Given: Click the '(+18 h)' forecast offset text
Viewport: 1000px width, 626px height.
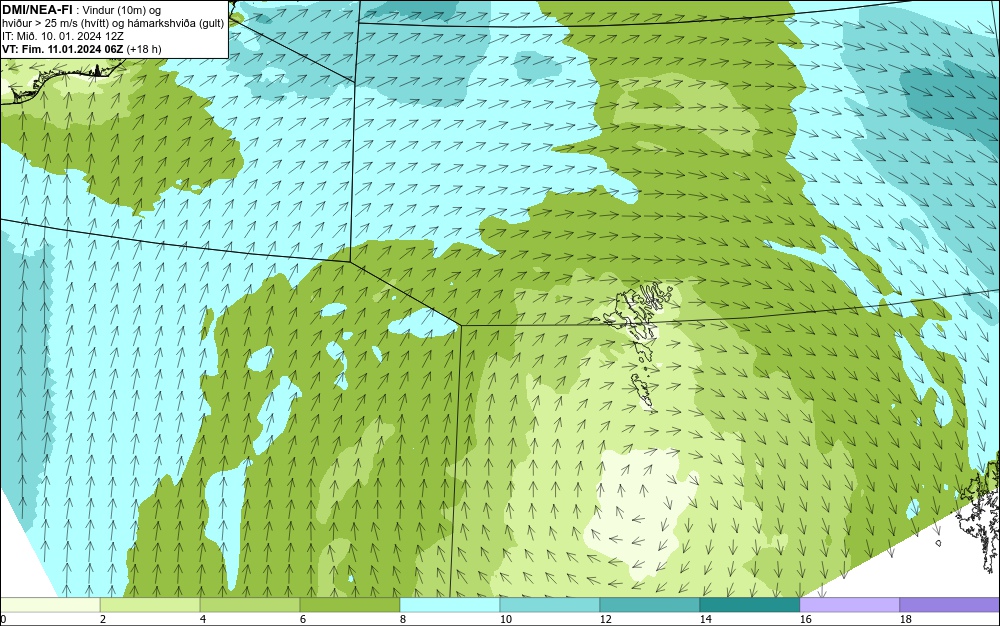Looking at the screenshot, I should [x=145, y=48].
